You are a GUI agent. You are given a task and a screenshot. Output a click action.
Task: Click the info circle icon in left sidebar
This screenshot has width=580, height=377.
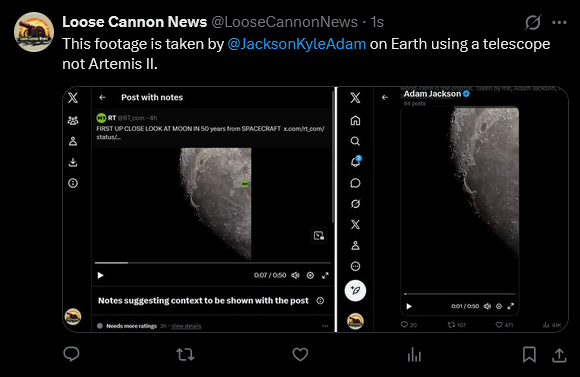tap(73, 183)
